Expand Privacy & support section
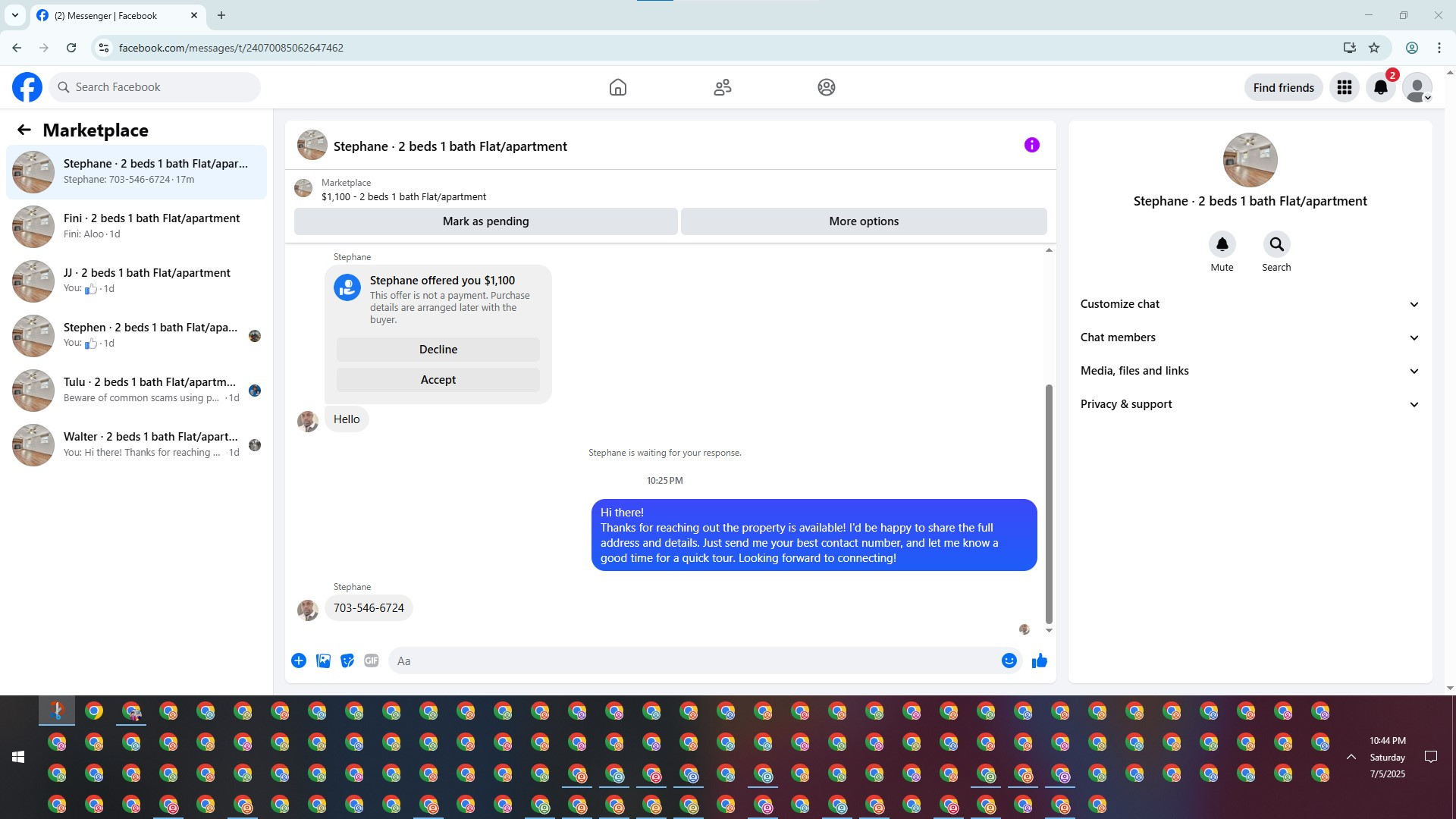1456x819 pixels. tap(1250, 404)
